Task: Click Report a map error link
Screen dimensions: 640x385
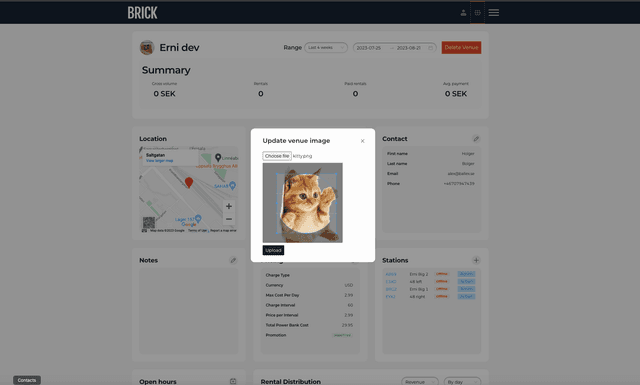Action: click(223, 231)
